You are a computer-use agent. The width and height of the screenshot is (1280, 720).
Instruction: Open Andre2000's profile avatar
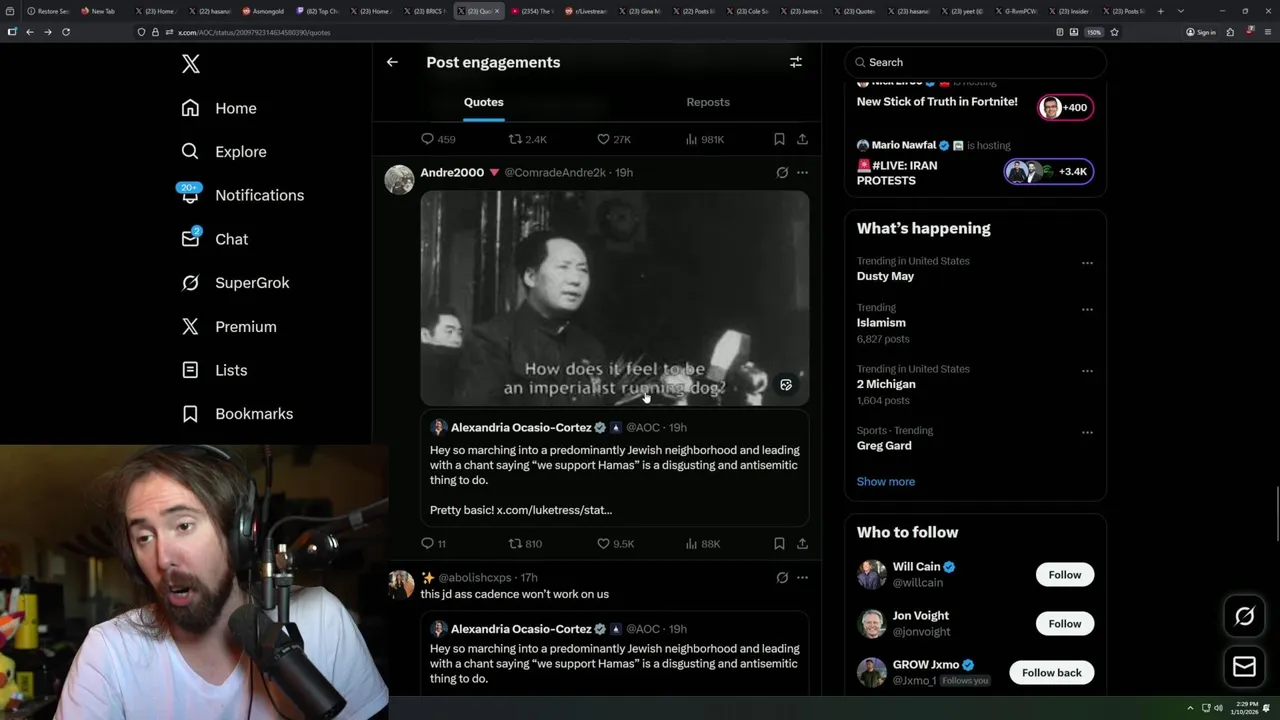(399, 179)
